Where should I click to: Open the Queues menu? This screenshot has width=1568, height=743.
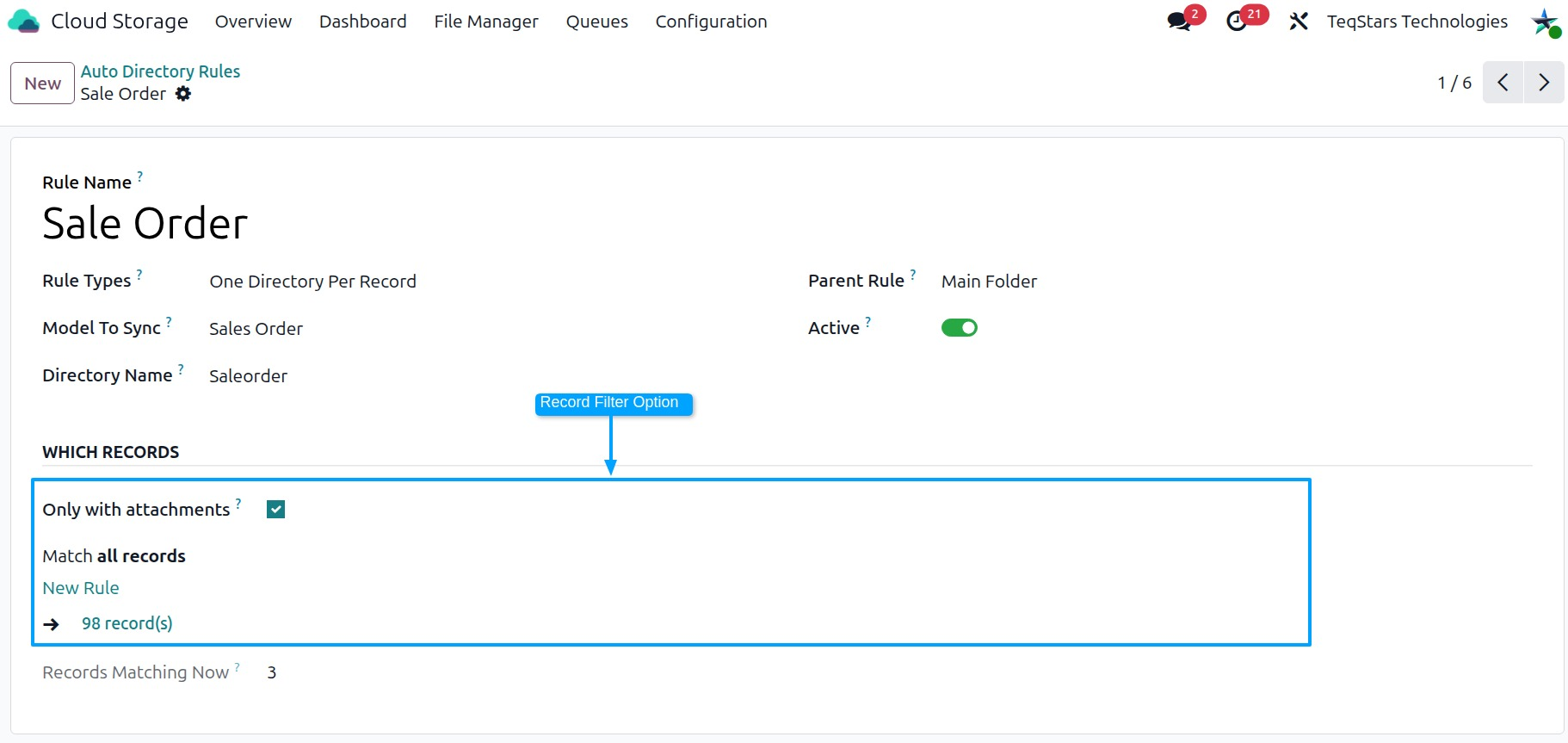(597, 22)
